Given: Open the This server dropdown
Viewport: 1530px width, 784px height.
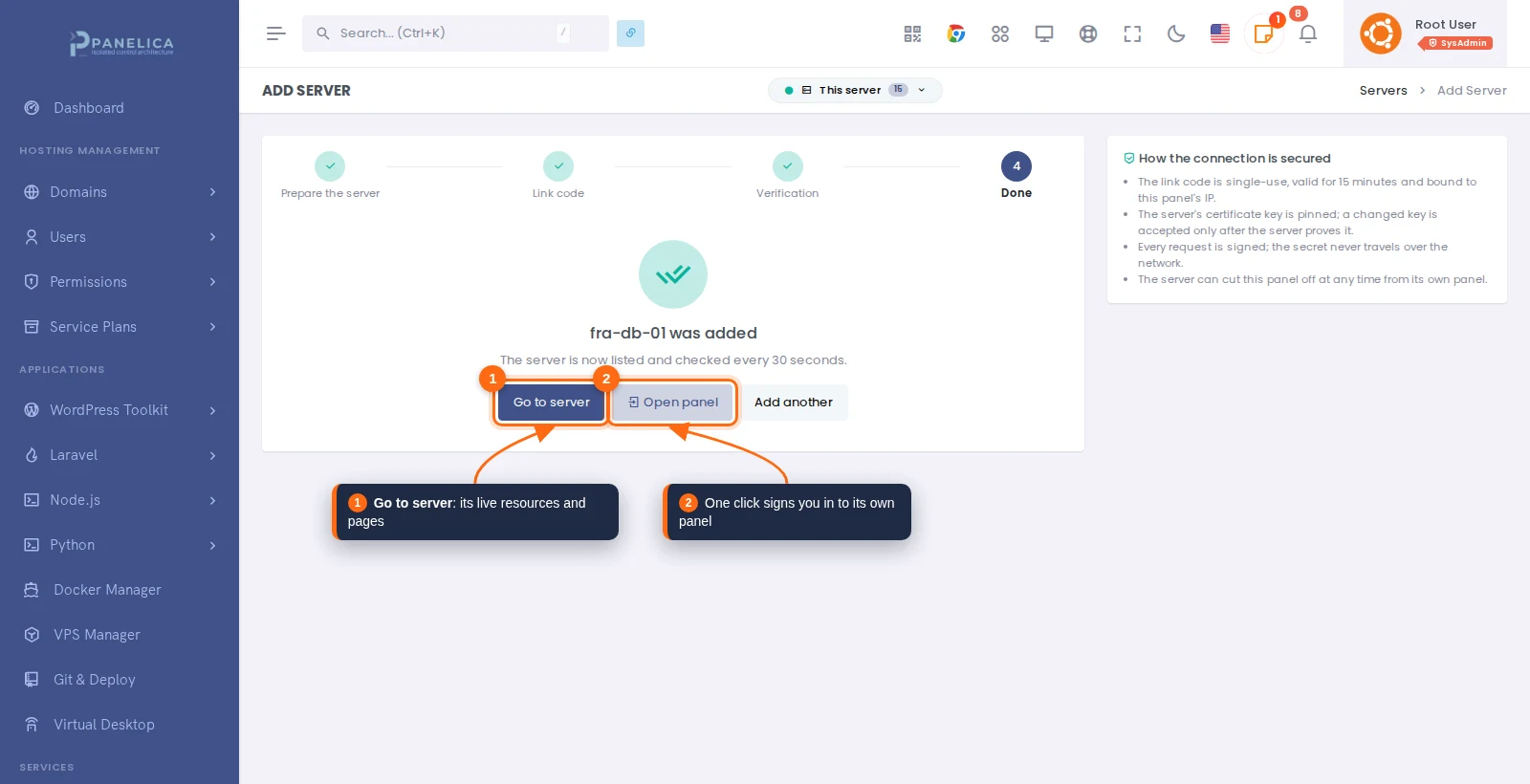Looking at the screenshot, I should [855, 90].
